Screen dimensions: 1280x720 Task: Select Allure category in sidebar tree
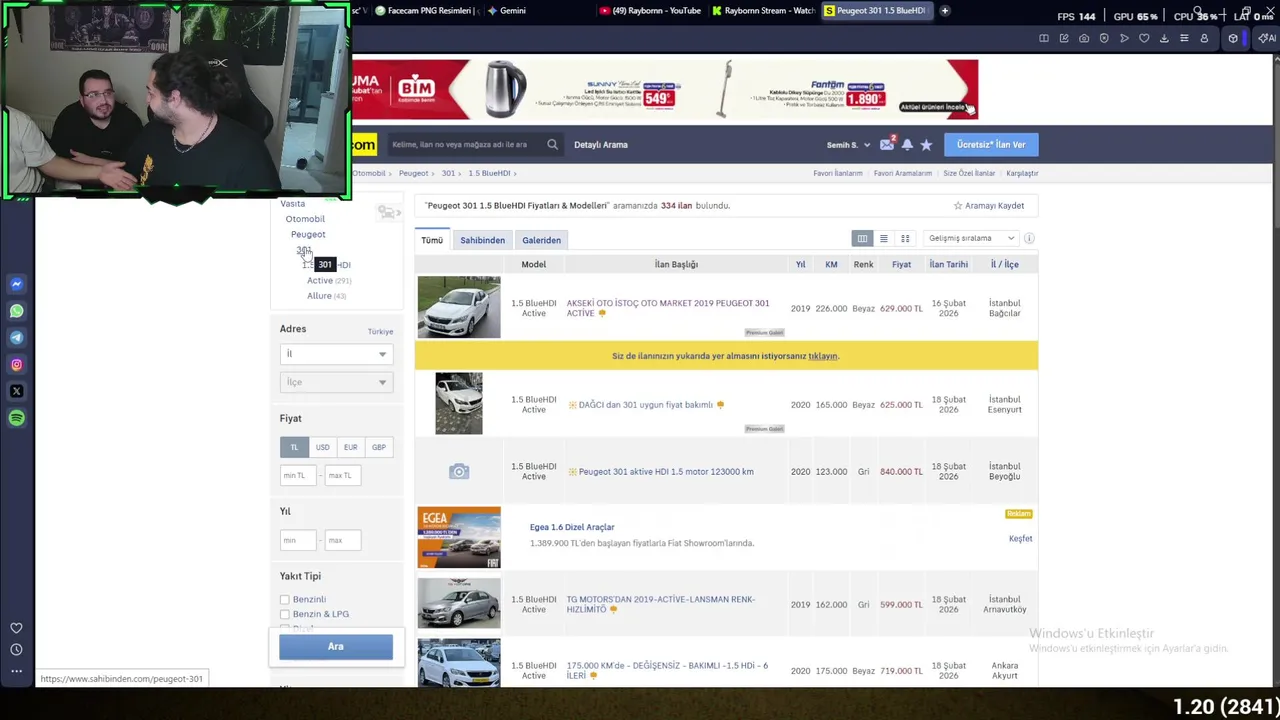tap(319, 296)
